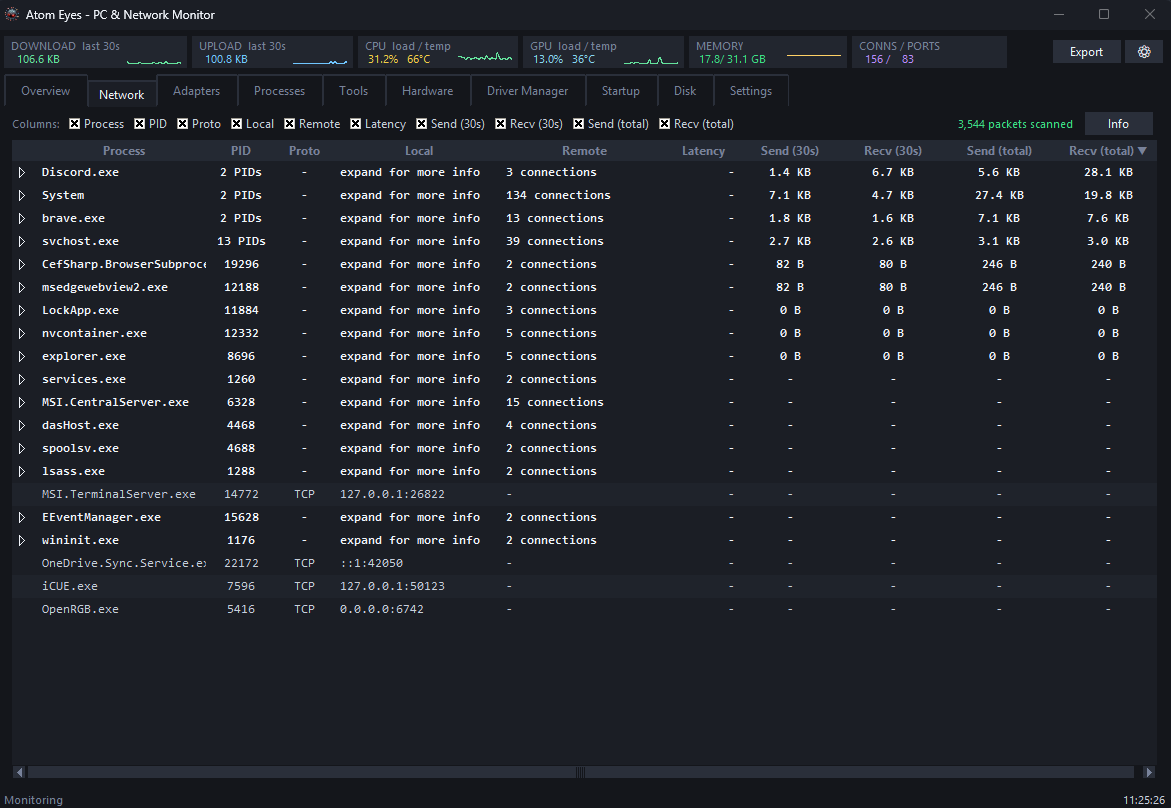Open the settings gear icon
The height and width of the screenshot is (808, 1171).
point(1144,52)
